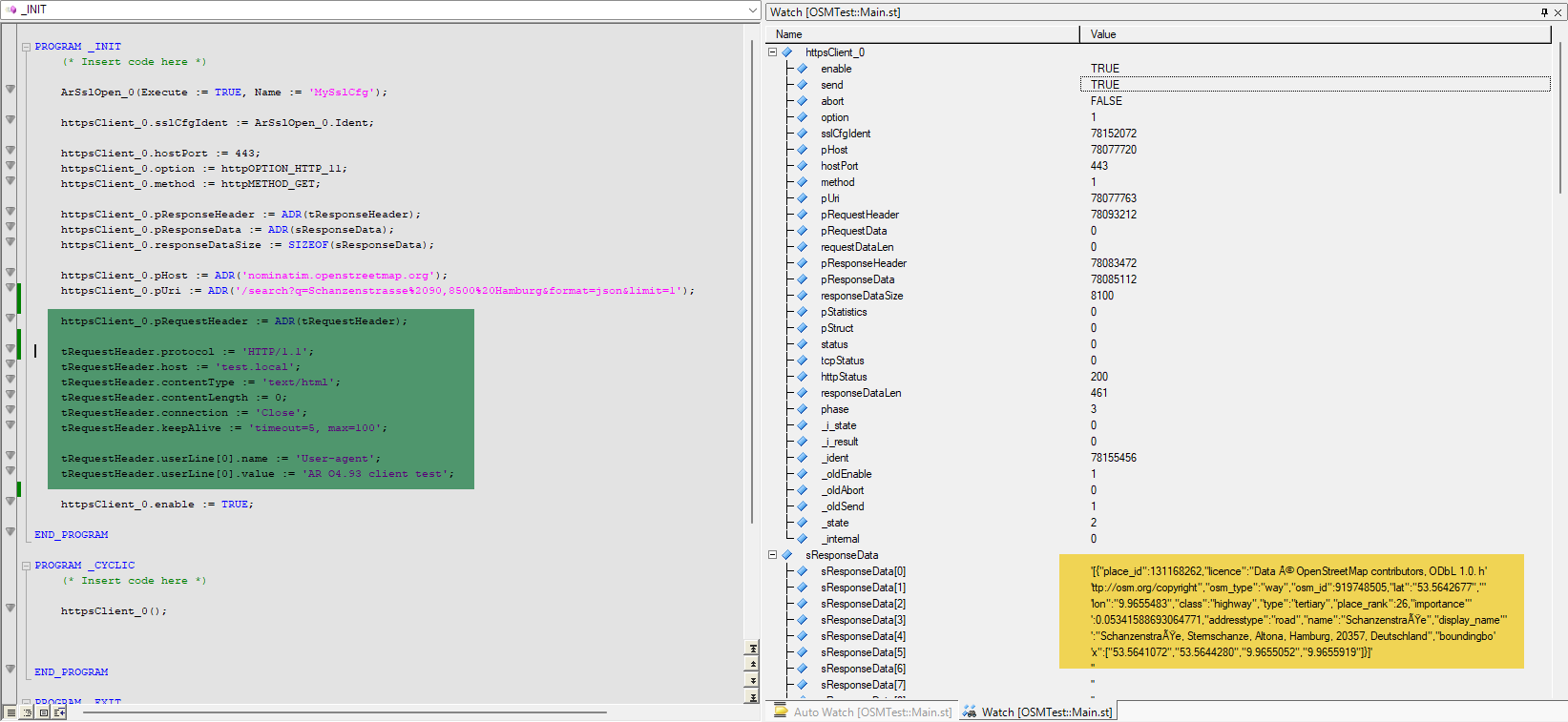This screenshot has width=1568, height=722.
Task: Jump to top using editor navigation button
Action: [753, 649]
